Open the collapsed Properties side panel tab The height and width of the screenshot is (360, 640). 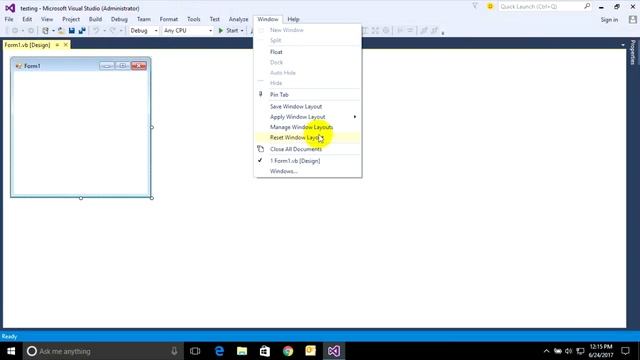(633, 52)
